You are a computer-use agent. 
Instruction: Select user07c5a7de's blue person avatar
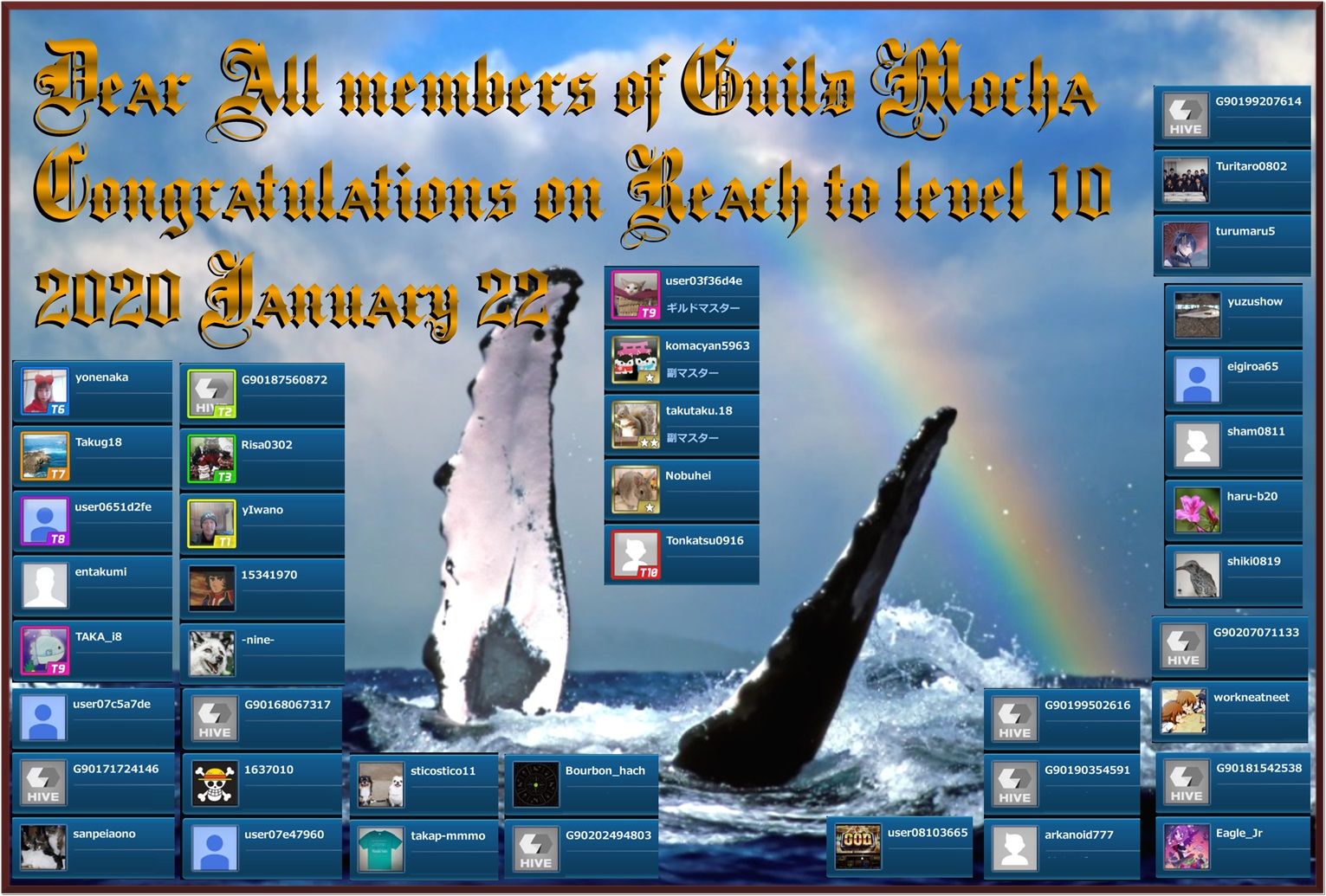[x=43, y=719]
